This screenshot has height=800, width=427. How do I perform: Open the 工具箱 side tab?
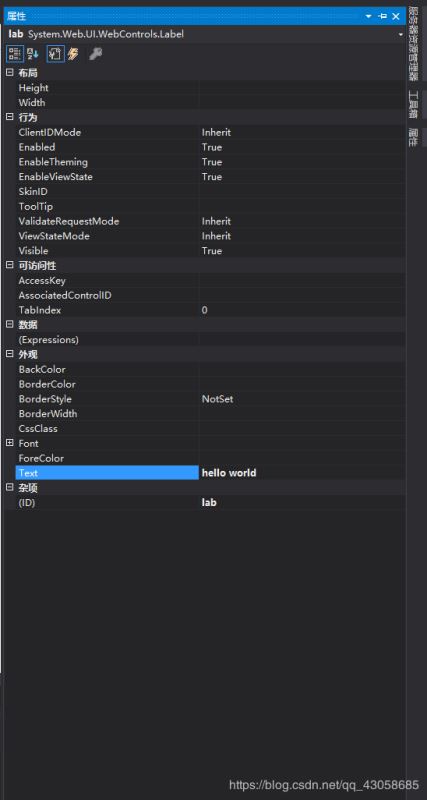[413, 105]
